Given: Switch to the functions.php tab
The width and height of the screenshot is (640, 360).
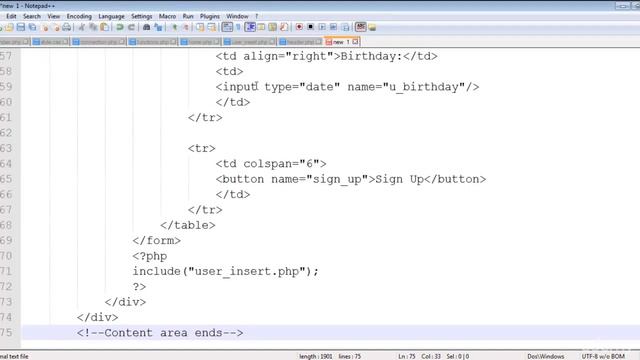Looking at the screenshot, I should click(152, 42).
